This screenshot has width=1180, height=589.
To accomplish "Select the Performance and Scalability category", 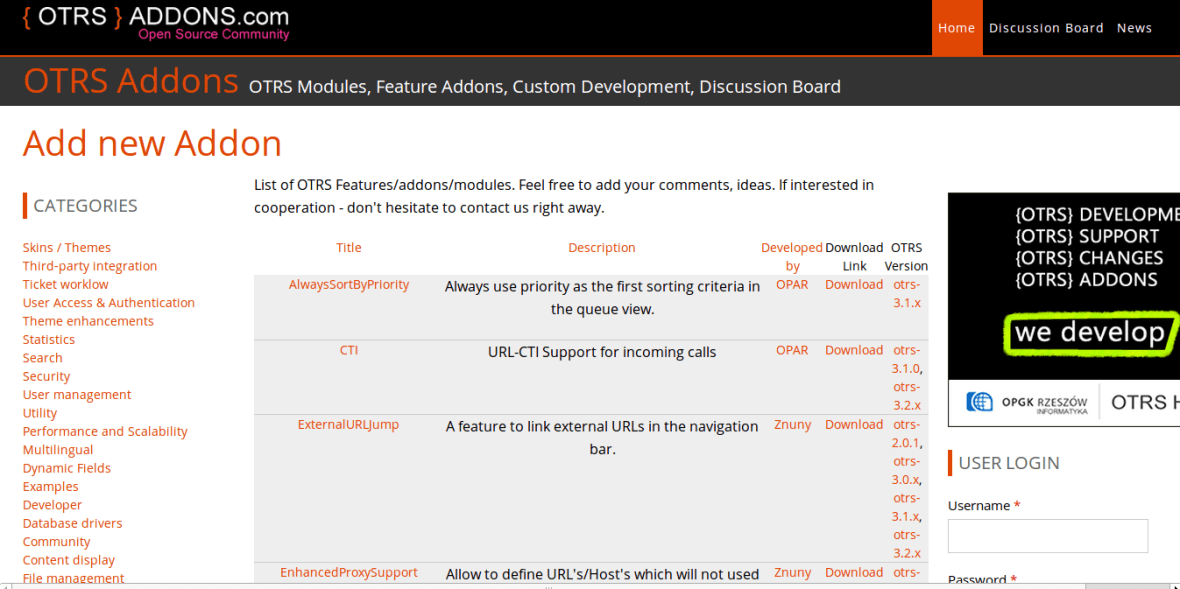I will coord(105,431).
